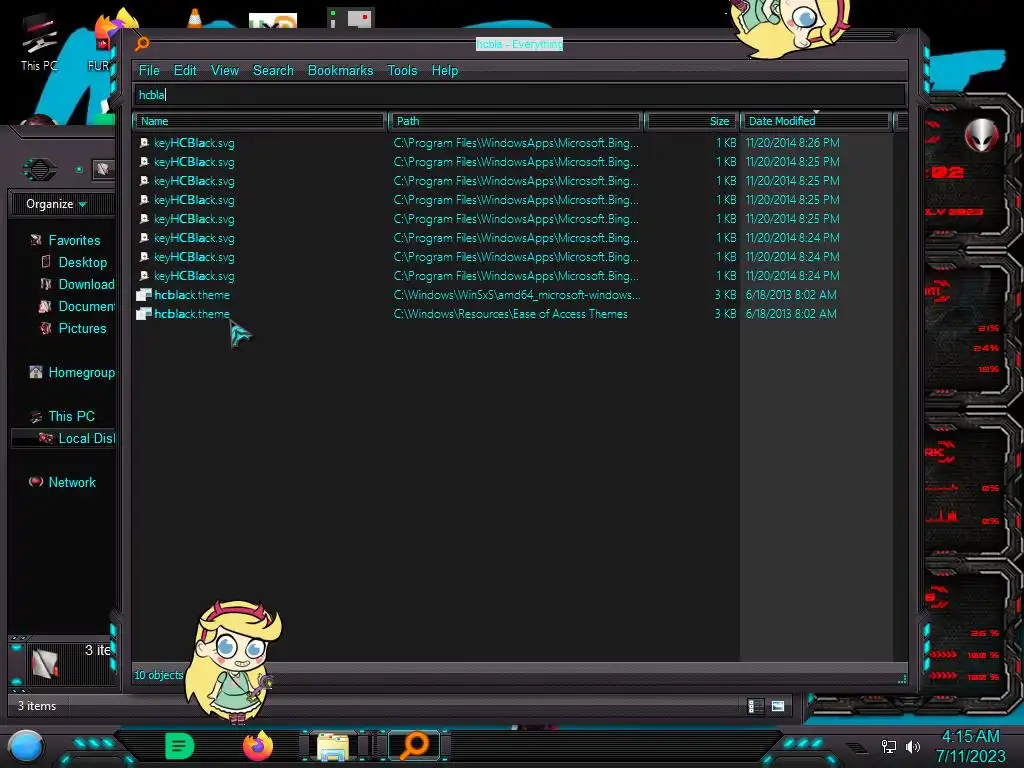Select Favorites in Explorer navigation pane
Image resolution: width=1024 pixels, height=768 pixels.
point(74,240)
